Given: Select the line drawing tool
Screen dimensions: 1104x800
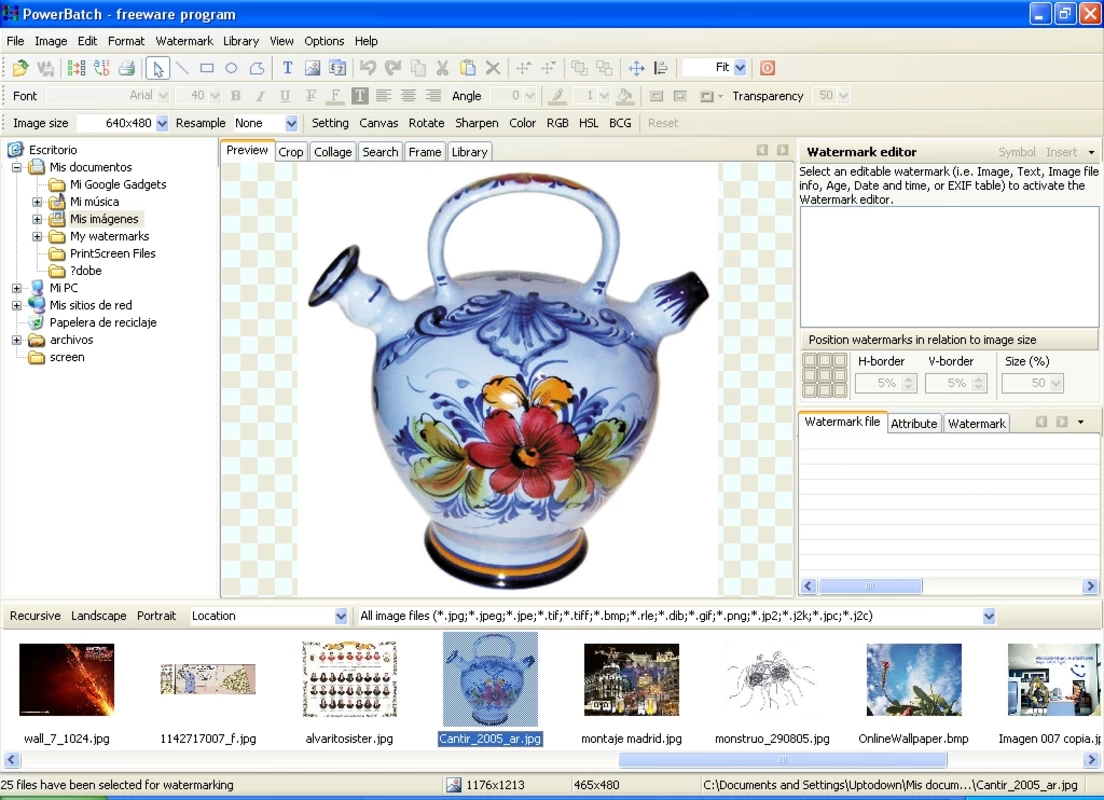Looking at the screenshot, I should [182, 68].
